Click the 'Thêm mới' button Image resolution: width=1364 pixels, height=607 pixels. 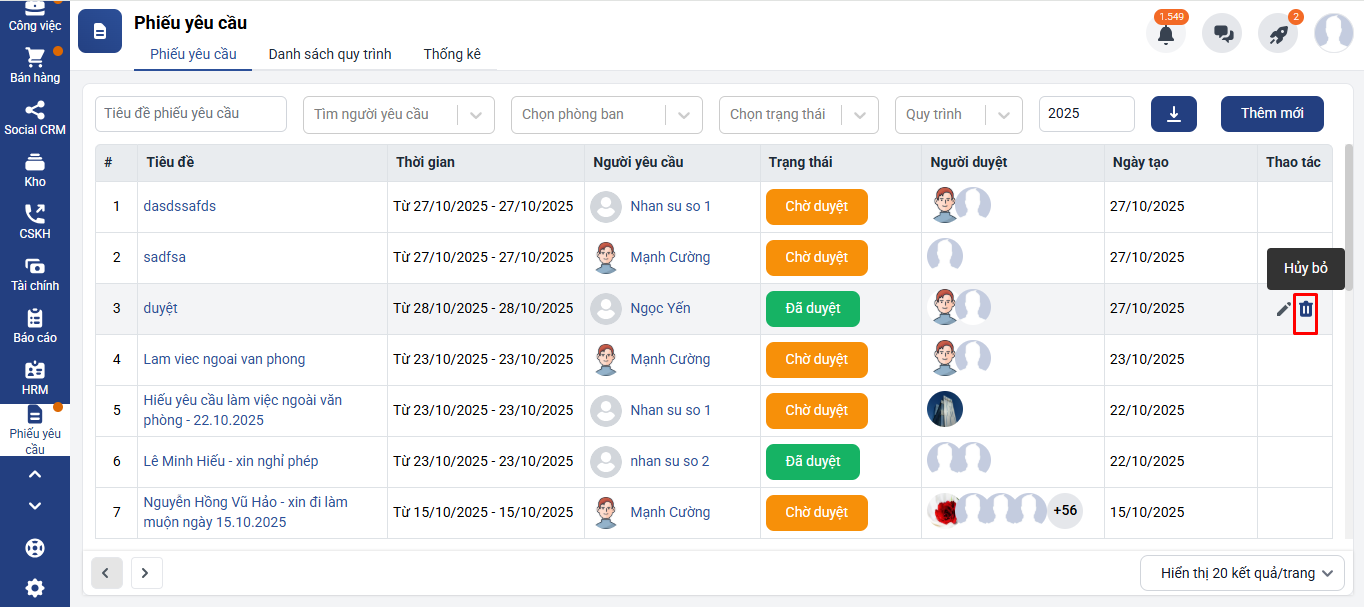click(x=1272, y=114)
